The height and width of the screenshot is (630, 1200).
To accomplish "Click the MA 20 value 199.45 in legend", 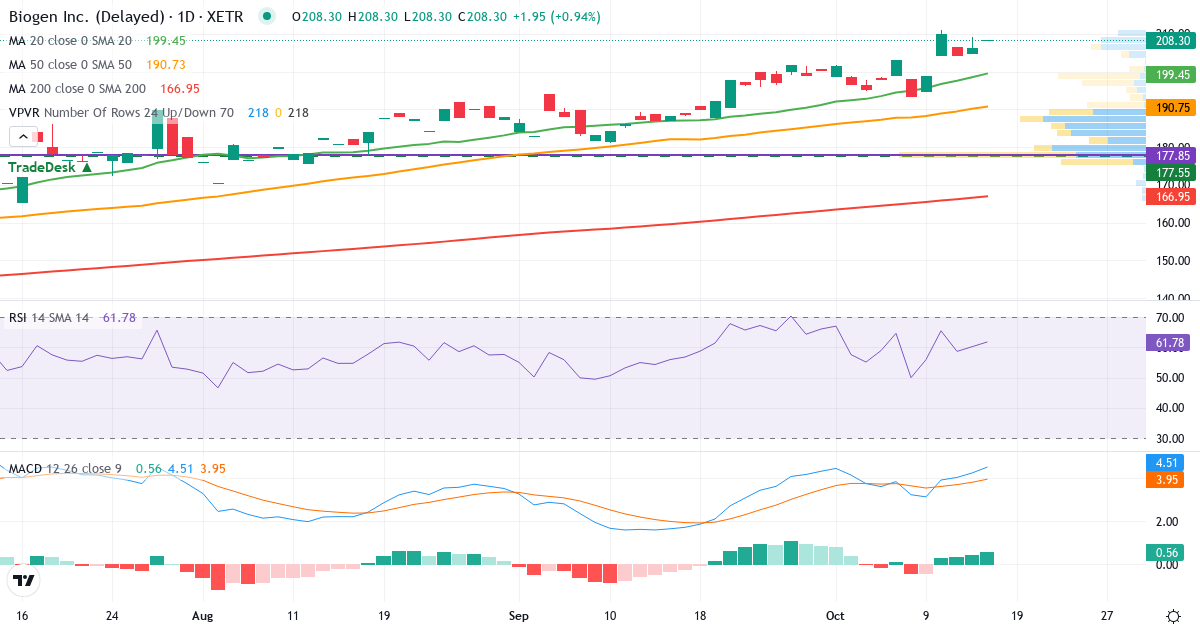I will click(x=165, y=40).
